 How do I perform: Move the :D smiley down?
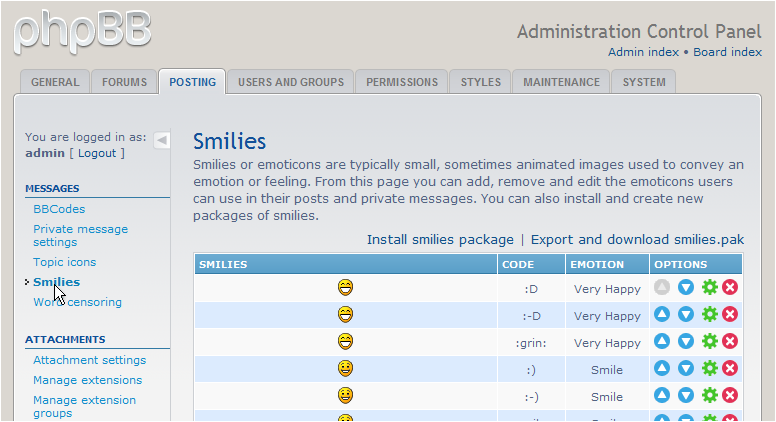686,288
